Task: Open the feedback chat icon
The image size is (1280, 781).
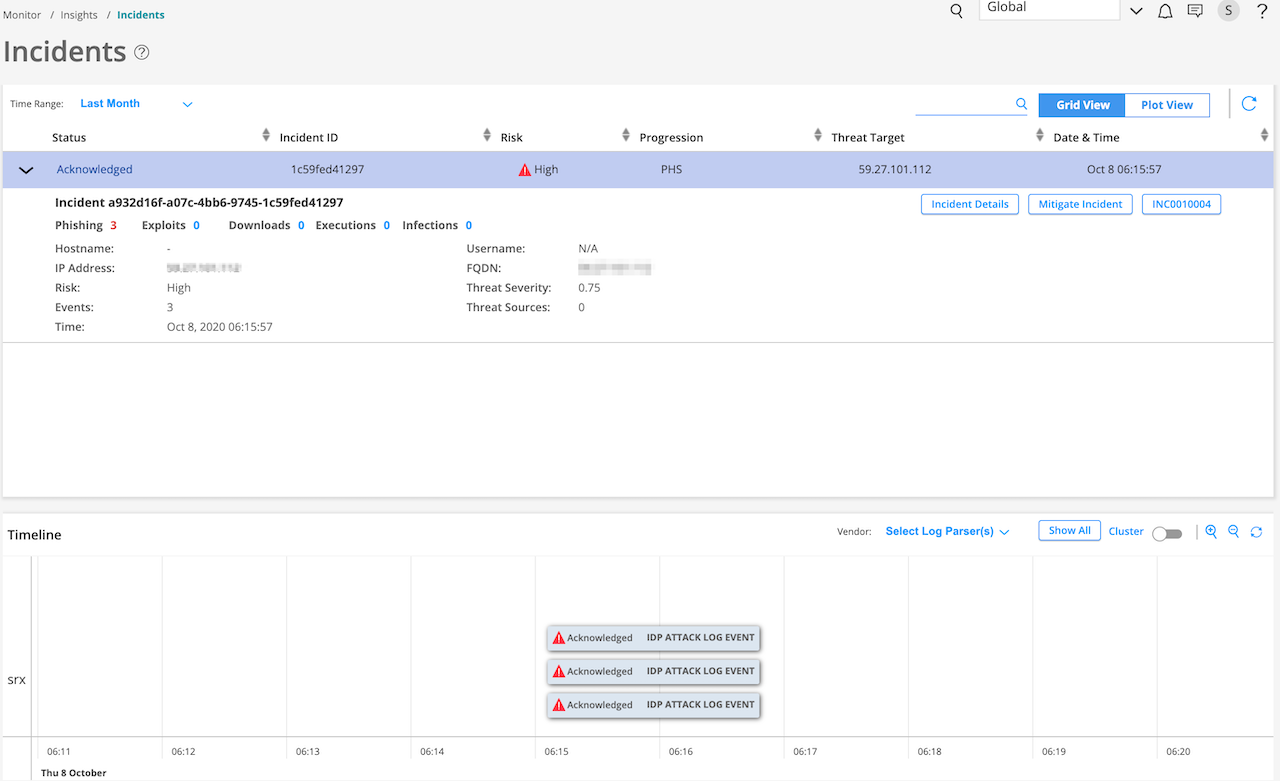Action: click(x=1195, y=11)
